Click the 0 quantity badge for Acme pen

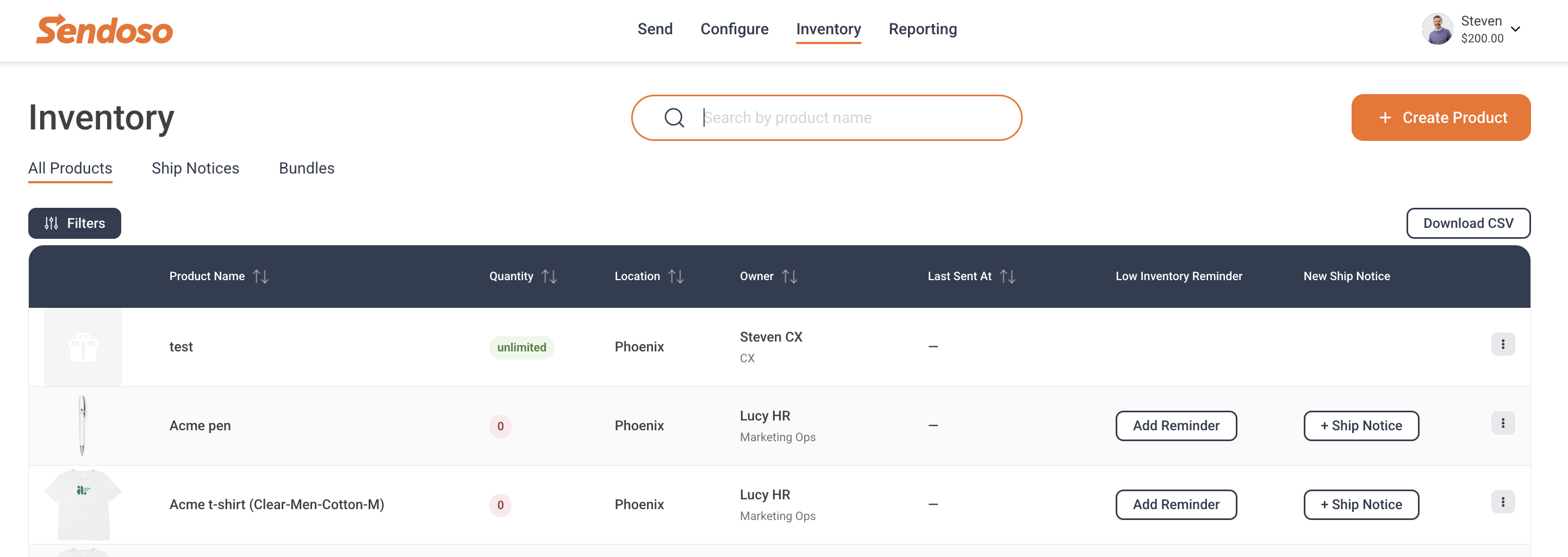coord(500,426)
